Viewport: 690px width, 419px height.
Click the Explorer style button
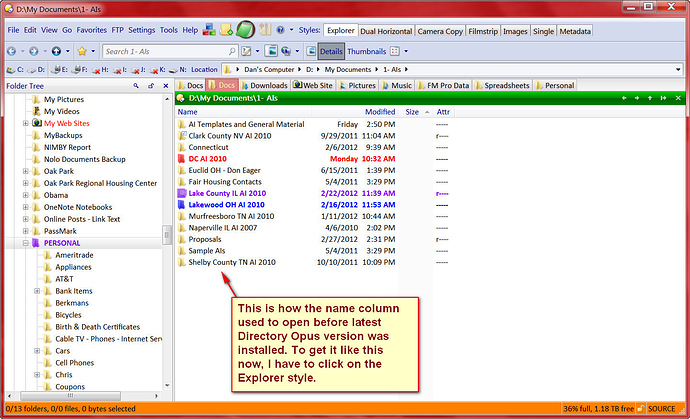coord(341,30)
